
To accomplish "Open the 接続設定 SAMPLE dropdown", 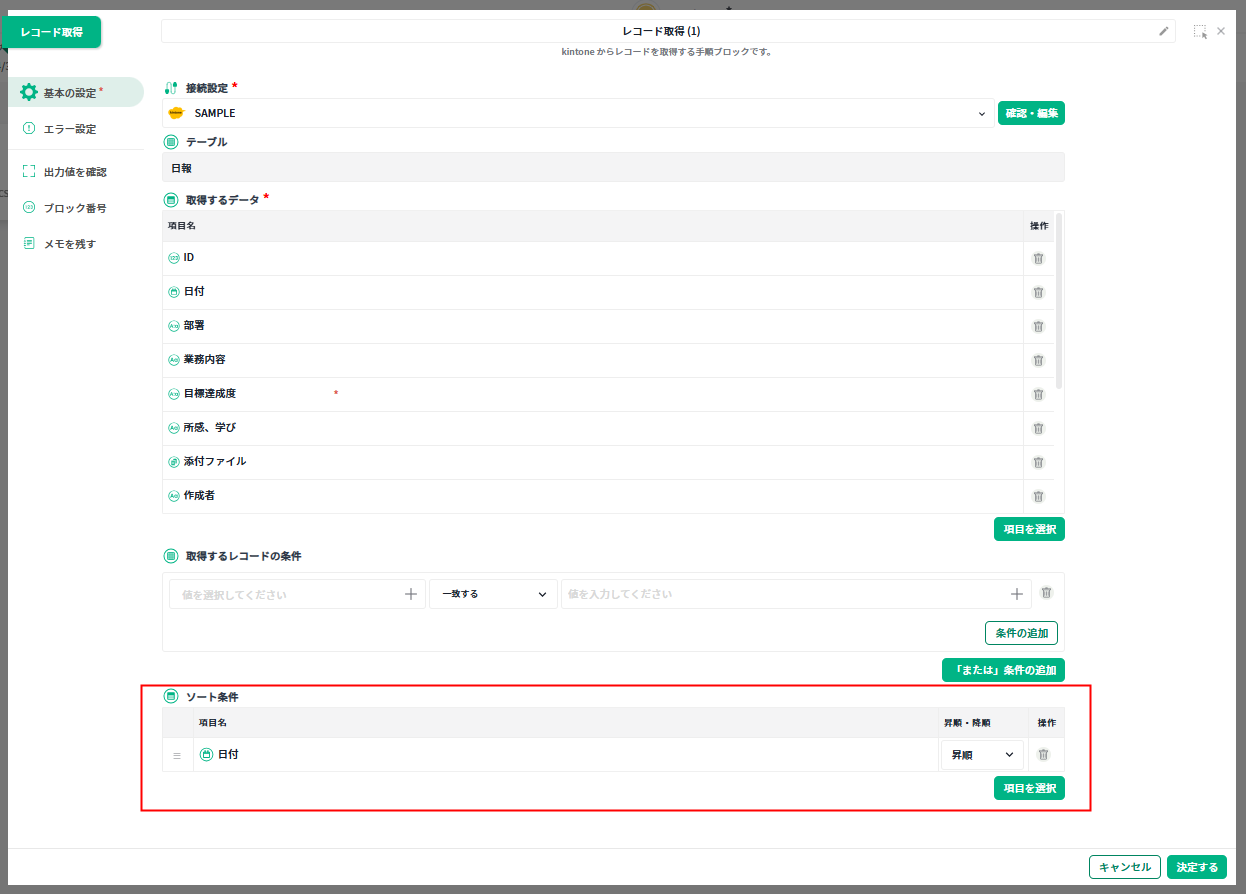I will coord(578,113).
